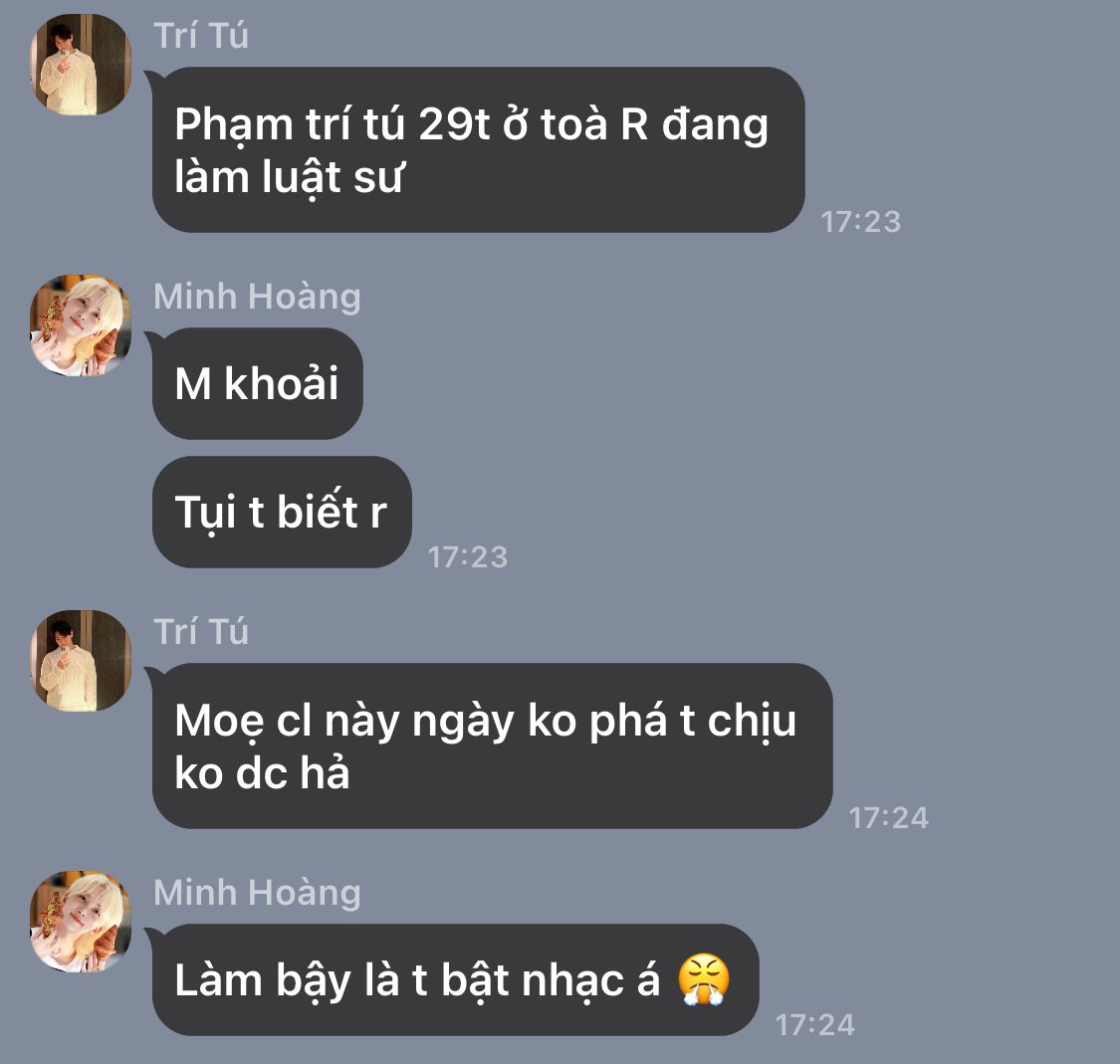Image resolution: width=1120 pixels, height=1064 pixels.
Task: Select the 'M khoải' message bubble
Action: tap(257, 383)
